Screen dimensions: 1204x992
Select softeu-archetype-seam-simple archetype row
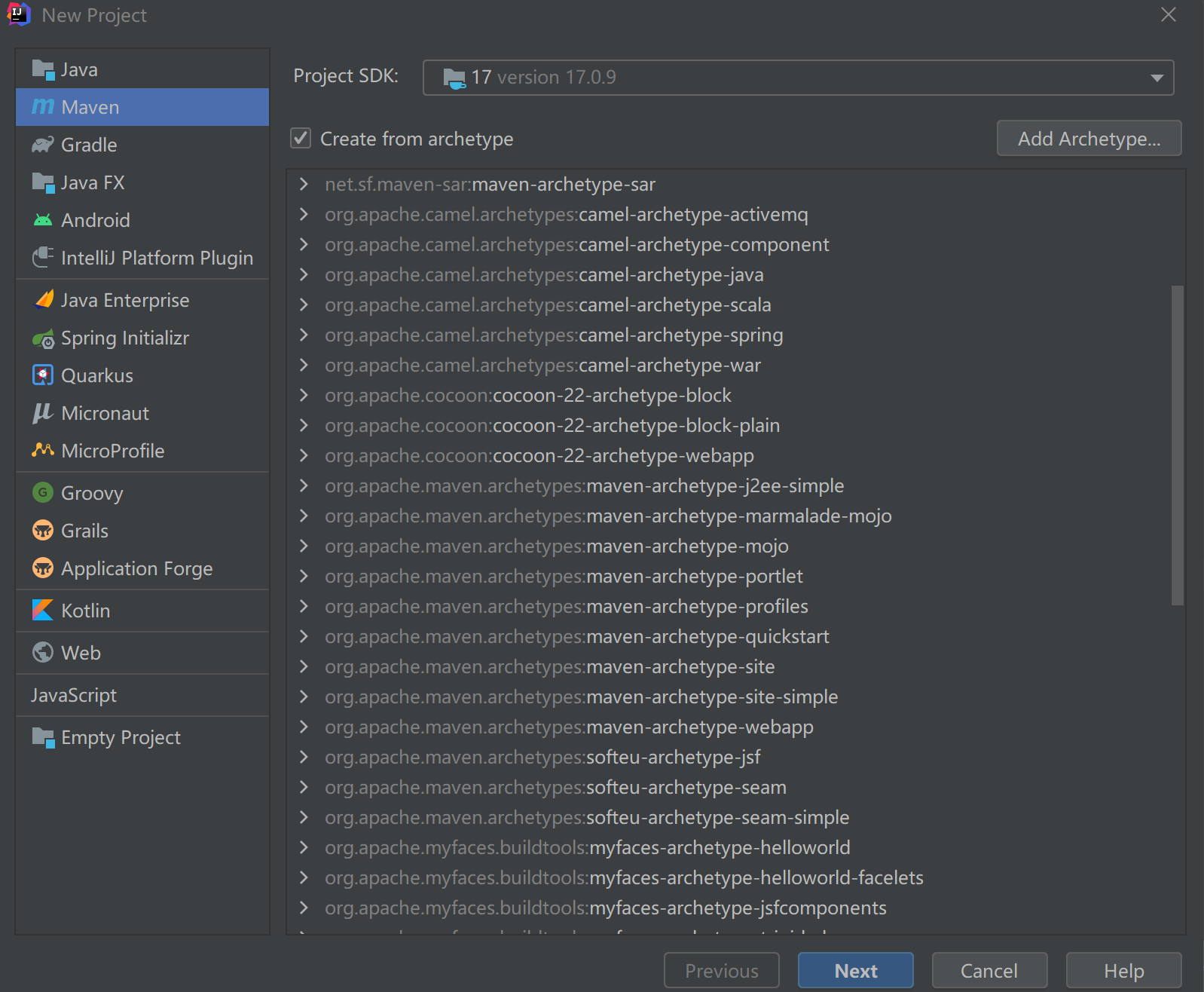pyautogui.click(x=735, y=817)
